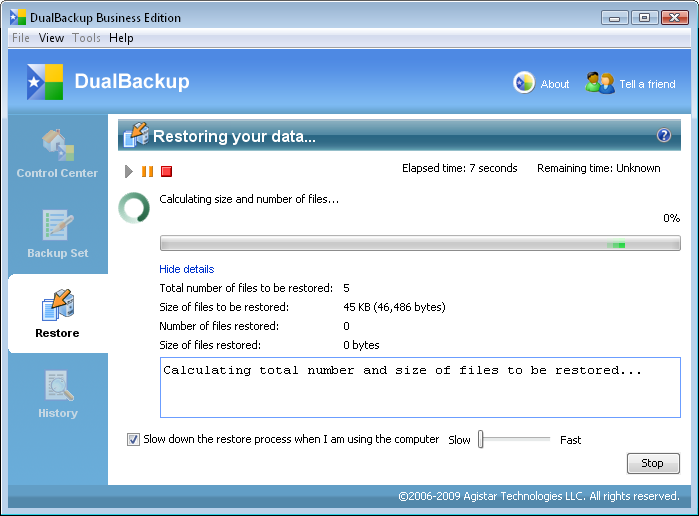Pause the restore process
This screenshot has width=699, height=516.
147,171
